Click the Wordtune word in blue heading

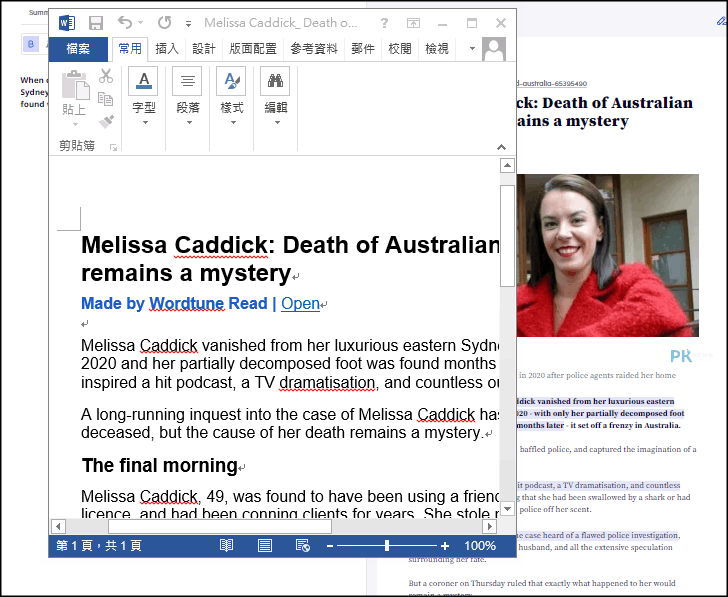pos(187,304)
